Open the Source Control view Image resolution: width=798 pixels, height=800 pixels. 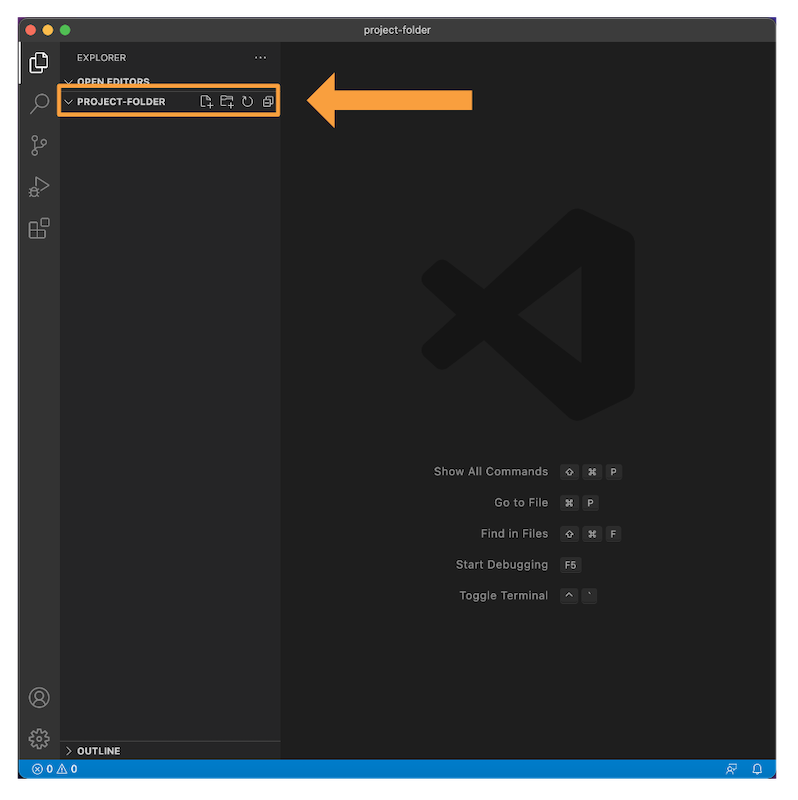pos(39,145)
